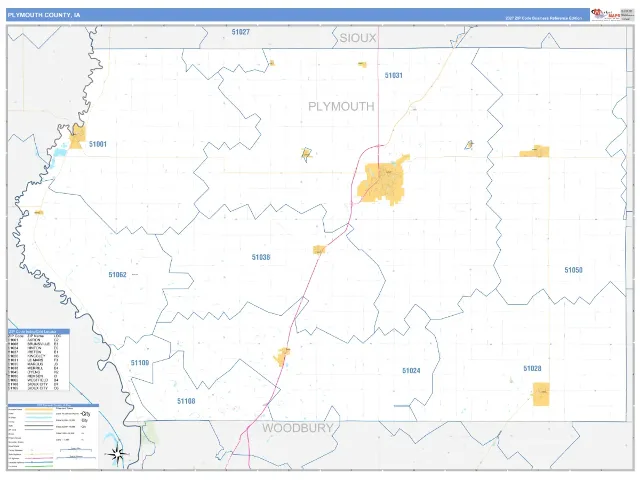The height and width of the screenshot is (480, 640).
Task: Click the WOODBURY county label
Action: pyautogui.click(x=298, y=428)
